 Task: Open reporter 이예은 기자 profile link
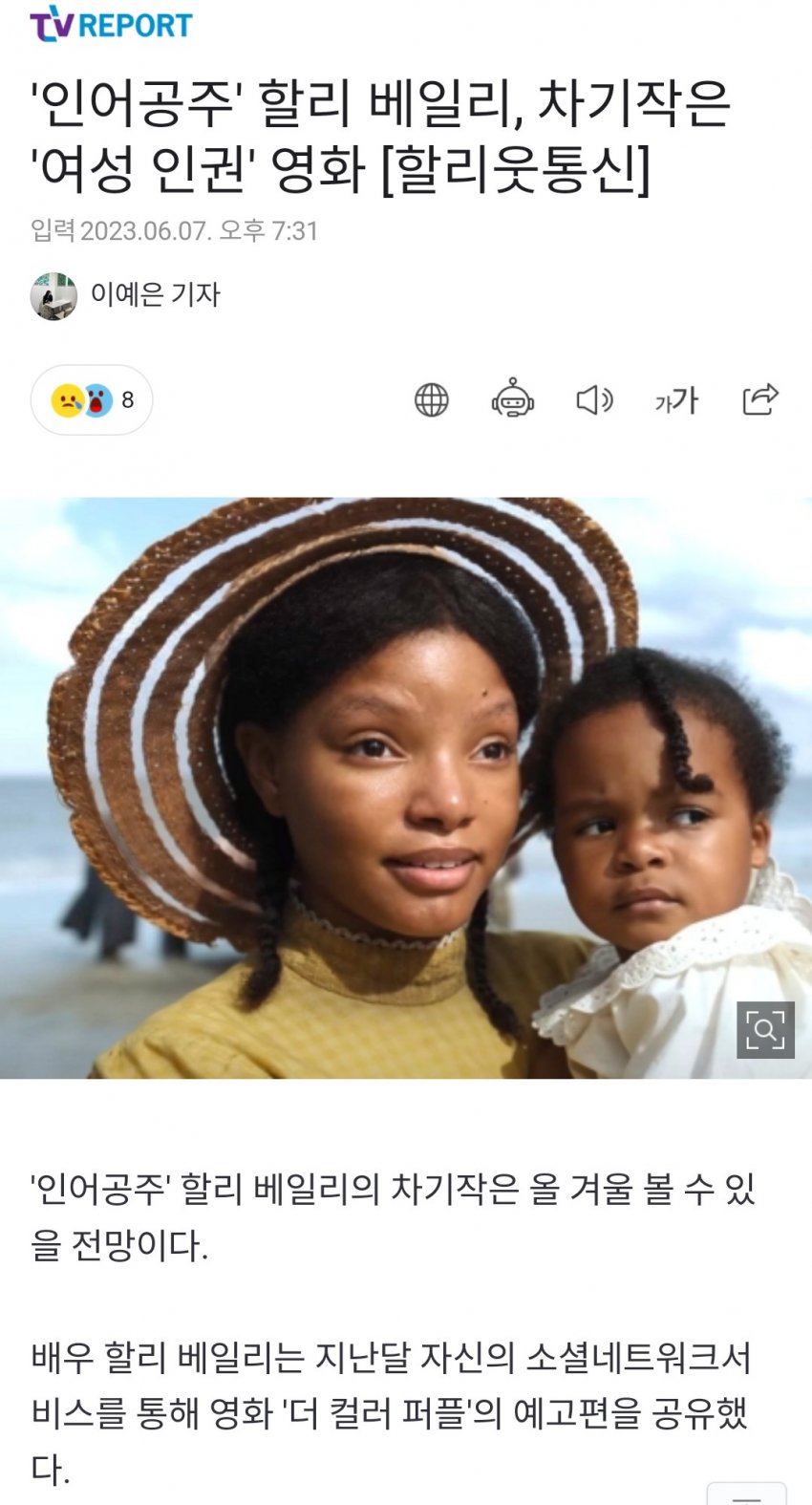[x=155, y=294]
